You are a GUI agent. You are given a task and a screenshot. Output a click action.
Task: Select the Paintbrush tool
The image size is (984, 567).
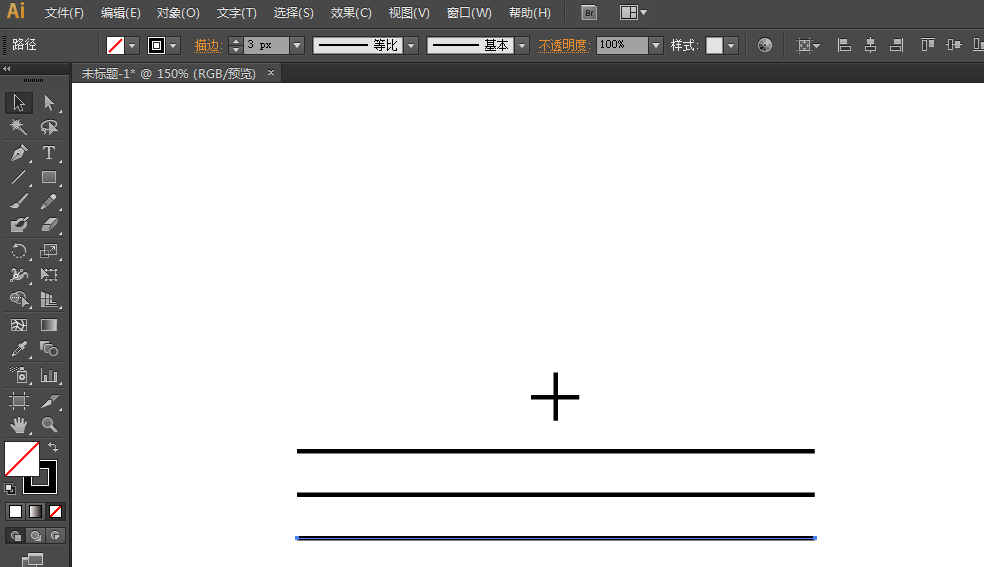tap(19, 201)
